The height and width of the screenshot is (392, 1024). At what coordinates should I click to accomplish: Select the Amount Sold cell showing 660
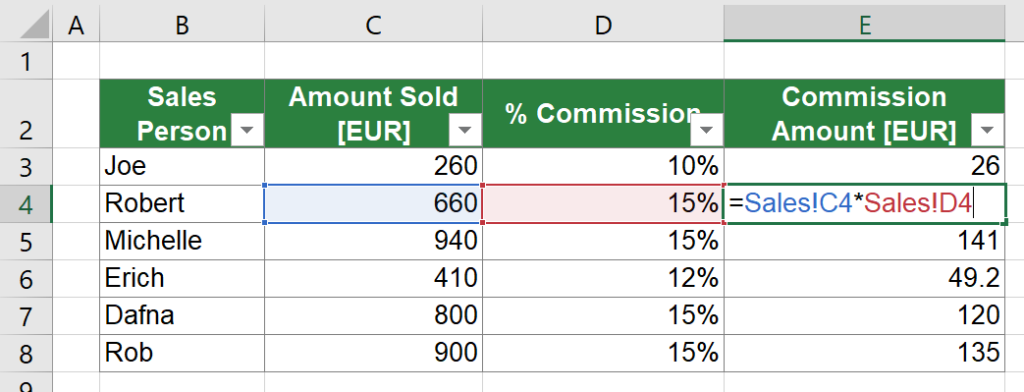(x=374, y=204)
